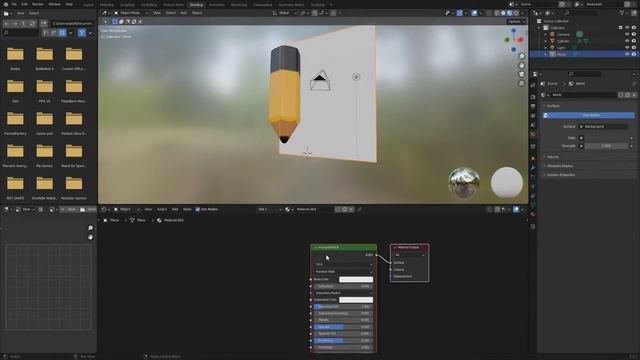Image resolution: width=640 pixels, height=360 pixels.
Task: Open the 3D viewport Add menu
Action: pos(184,13)
